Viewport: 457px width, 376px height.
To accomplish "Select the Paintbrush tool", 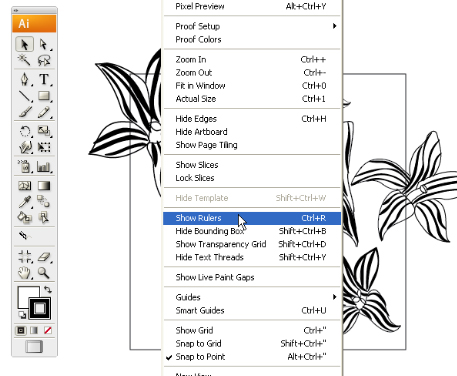I will coord(25,112).
